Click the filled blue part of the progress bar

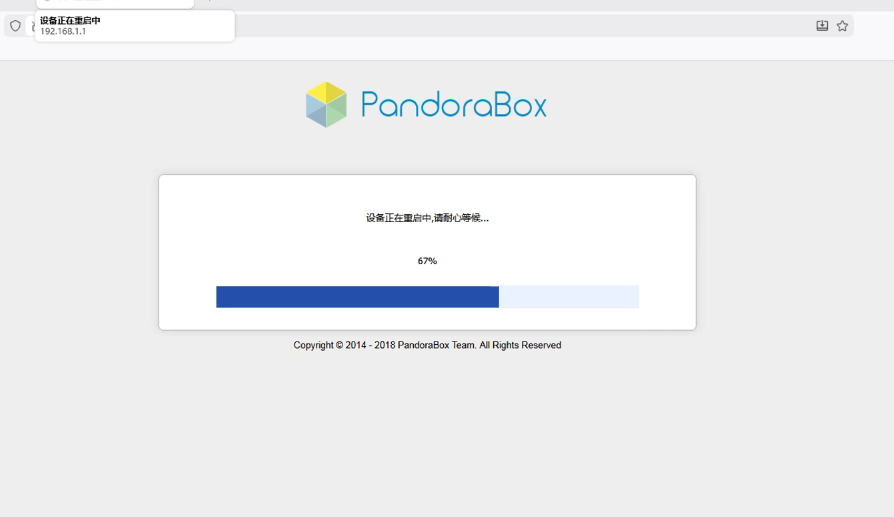(x=357, y=297)
